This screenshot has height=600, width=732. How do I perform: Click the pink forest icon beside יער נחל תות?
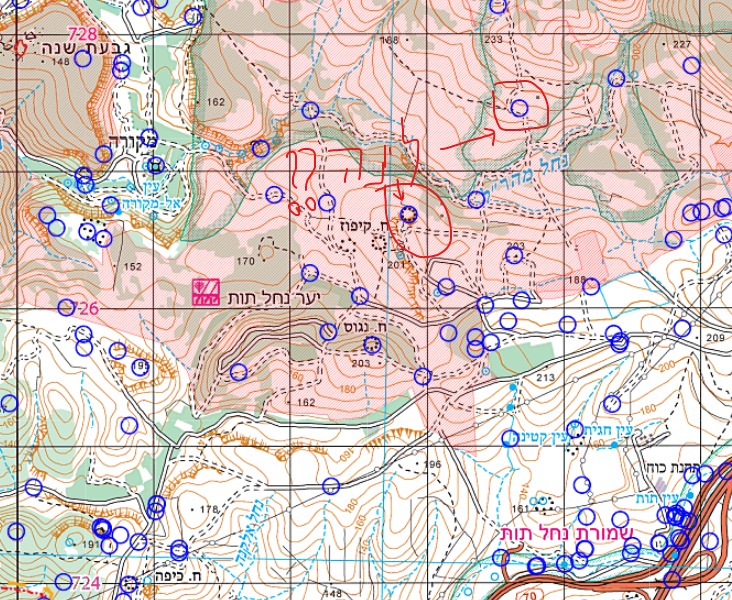pyautogui.click(x=208, y=291)
